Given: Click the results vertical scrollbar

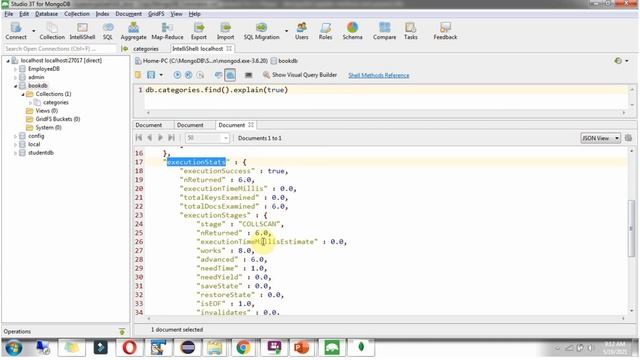Looking at the screenshot, I should [x=631, y=228].
